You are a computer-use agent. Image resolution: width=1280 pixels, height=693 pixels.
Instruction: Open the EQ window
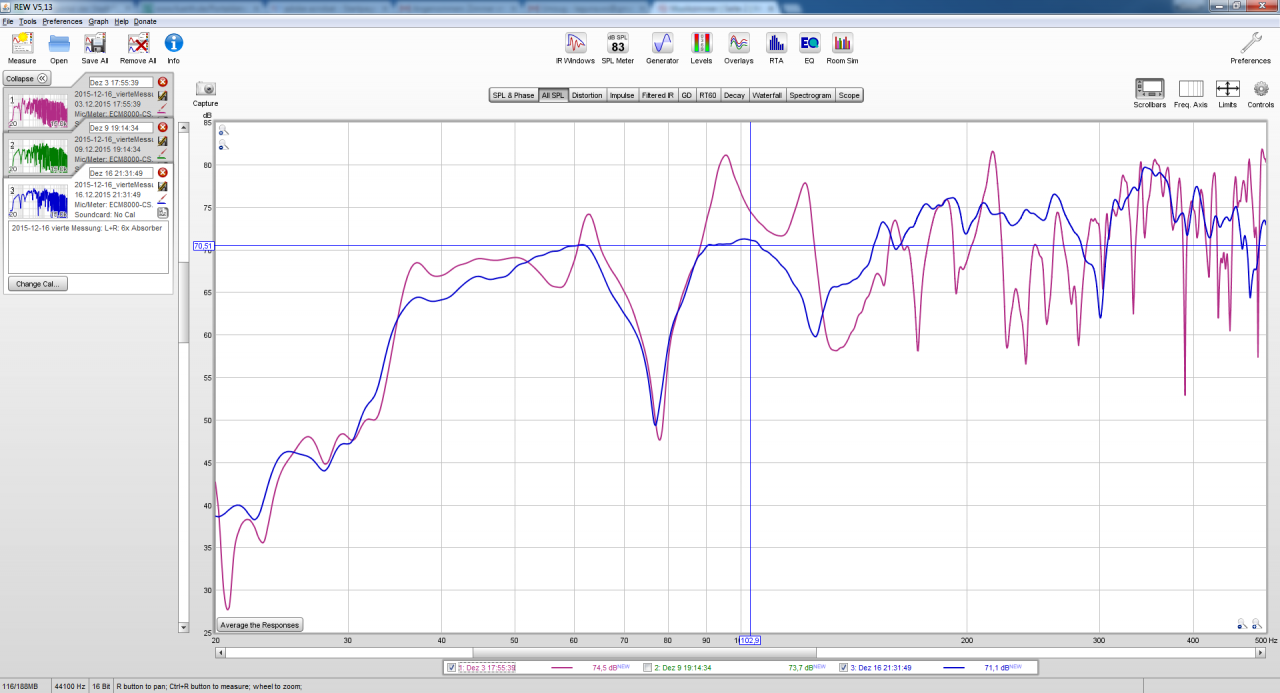(809, 43)
